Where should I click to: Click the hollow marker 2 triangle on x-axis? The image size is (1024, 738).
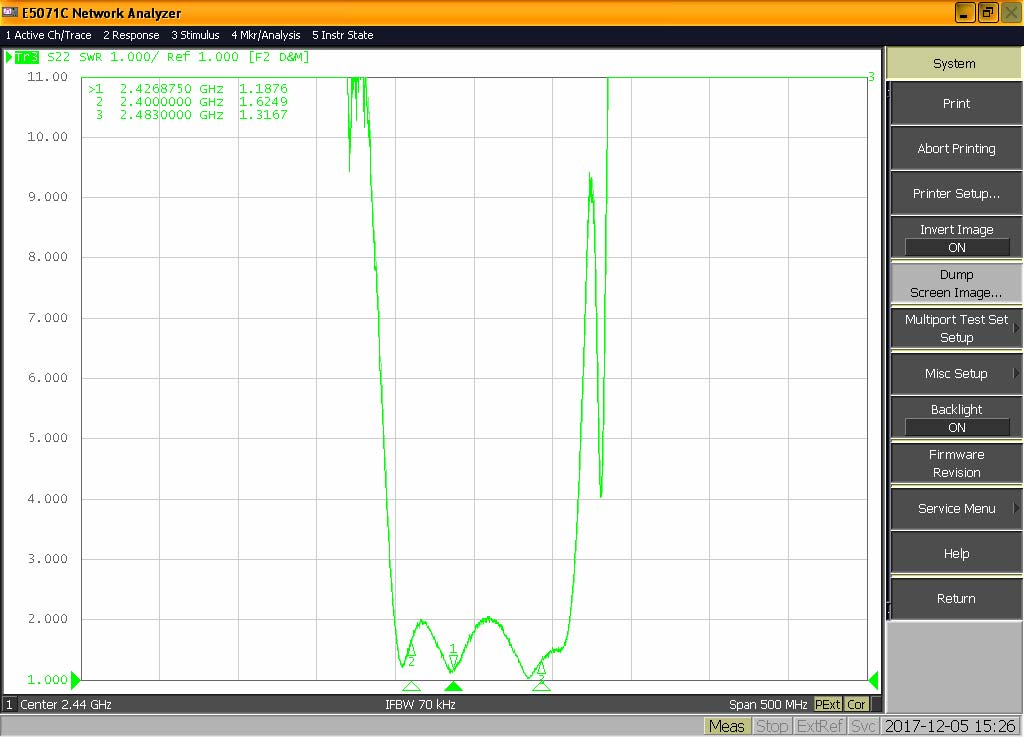(x=411, y=686)
